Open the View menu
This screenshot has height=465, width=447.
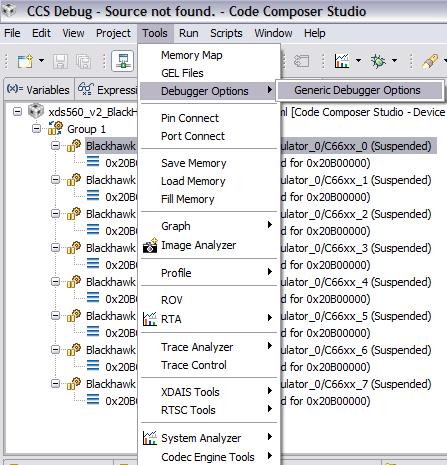point(73,33)
